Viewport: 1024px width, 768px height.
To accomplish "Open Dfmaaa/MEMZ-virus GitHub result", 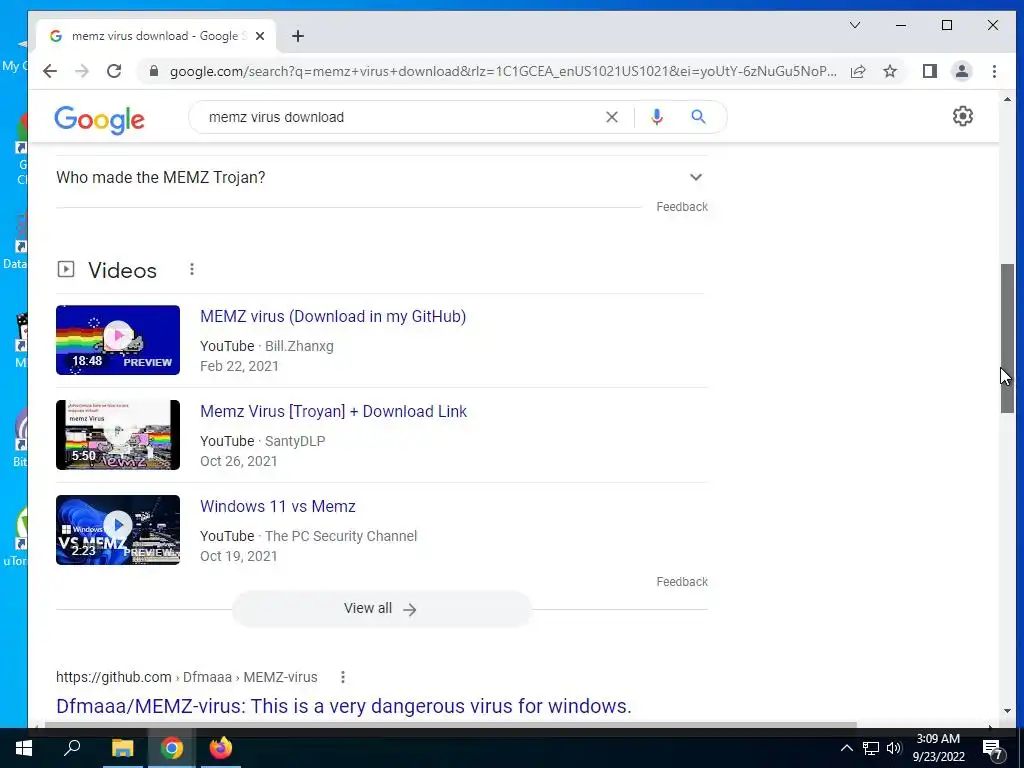I will click(x=344, y=706).
